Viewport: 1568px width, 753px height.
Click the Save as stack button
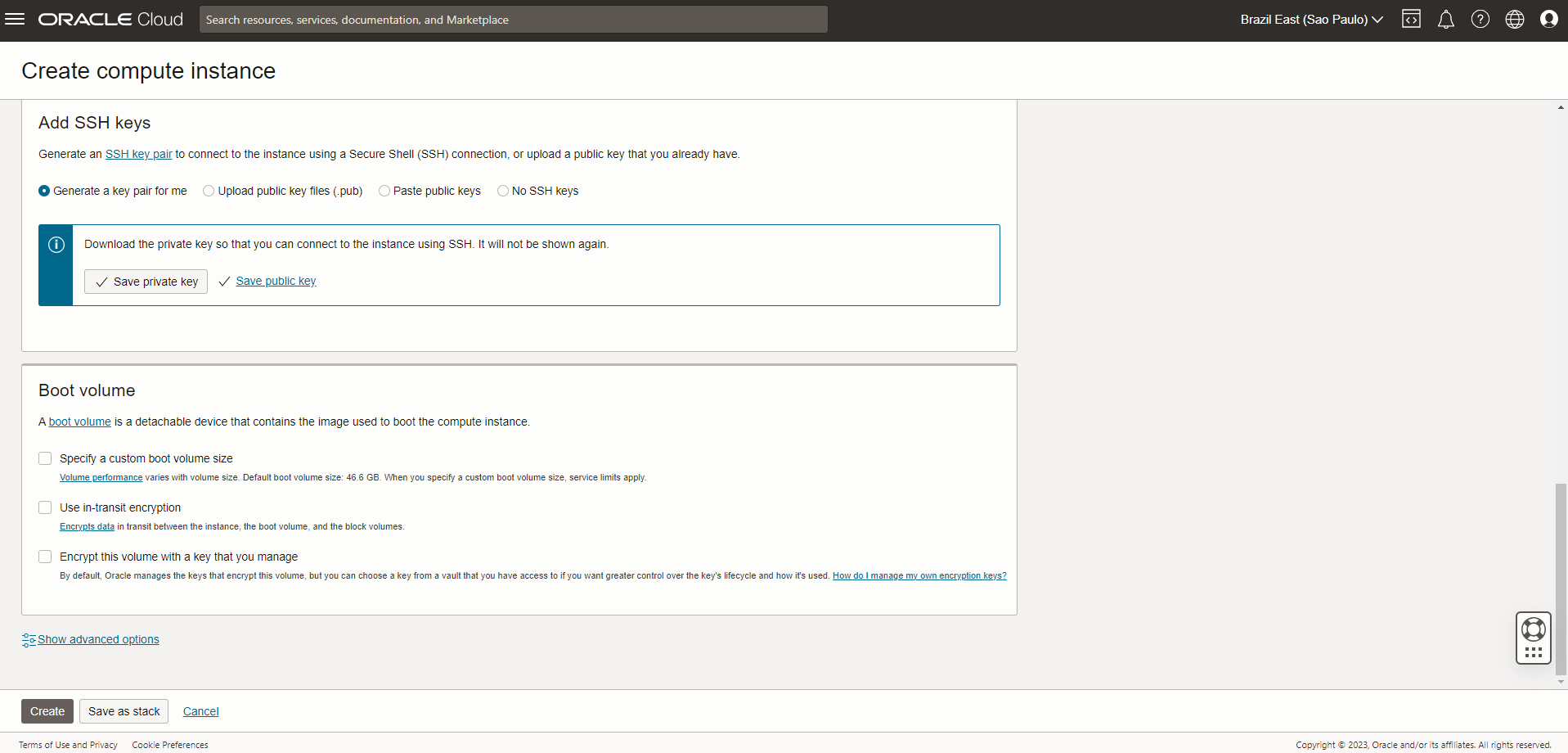click(x=124, y=711)
